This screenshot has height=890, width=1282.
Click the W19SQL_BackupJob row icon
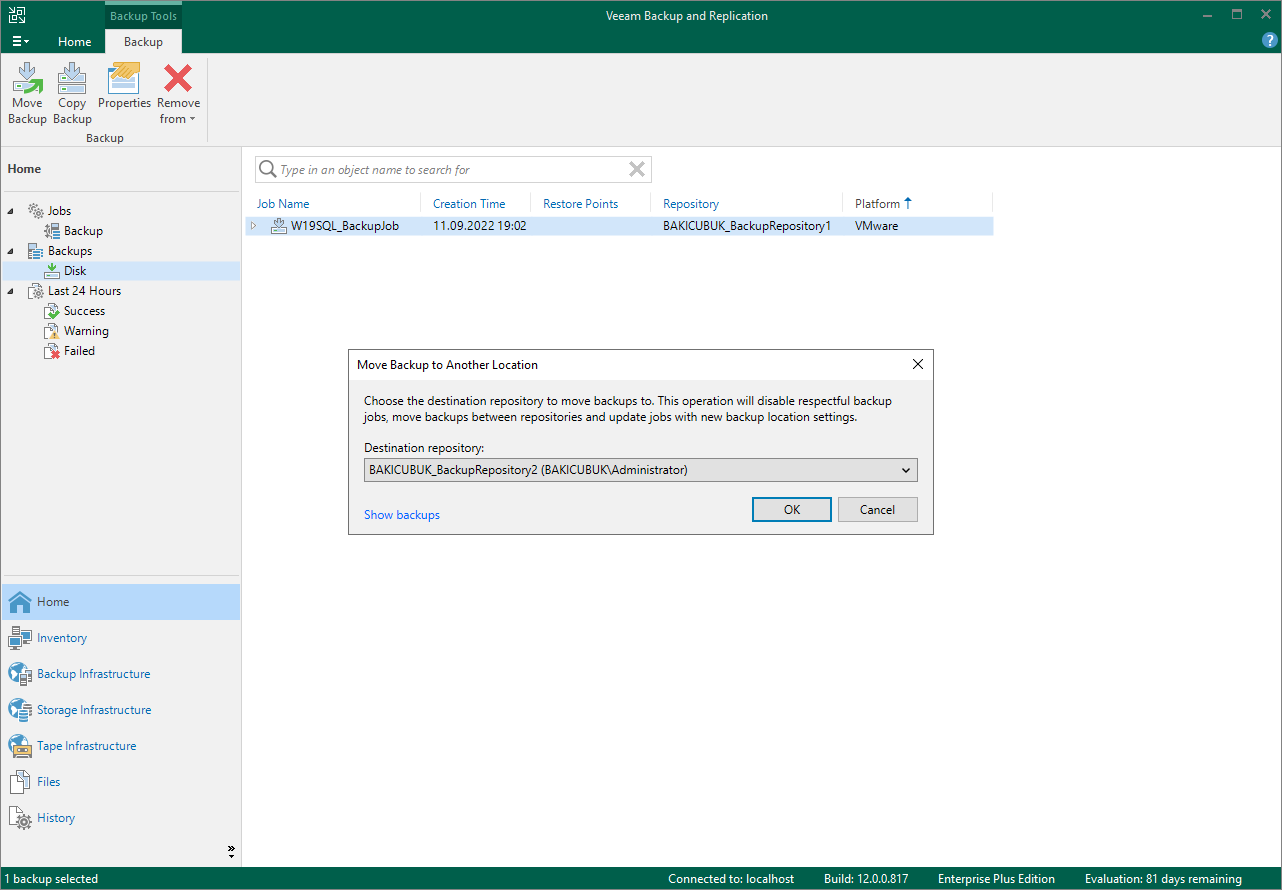tap(279, 226)
